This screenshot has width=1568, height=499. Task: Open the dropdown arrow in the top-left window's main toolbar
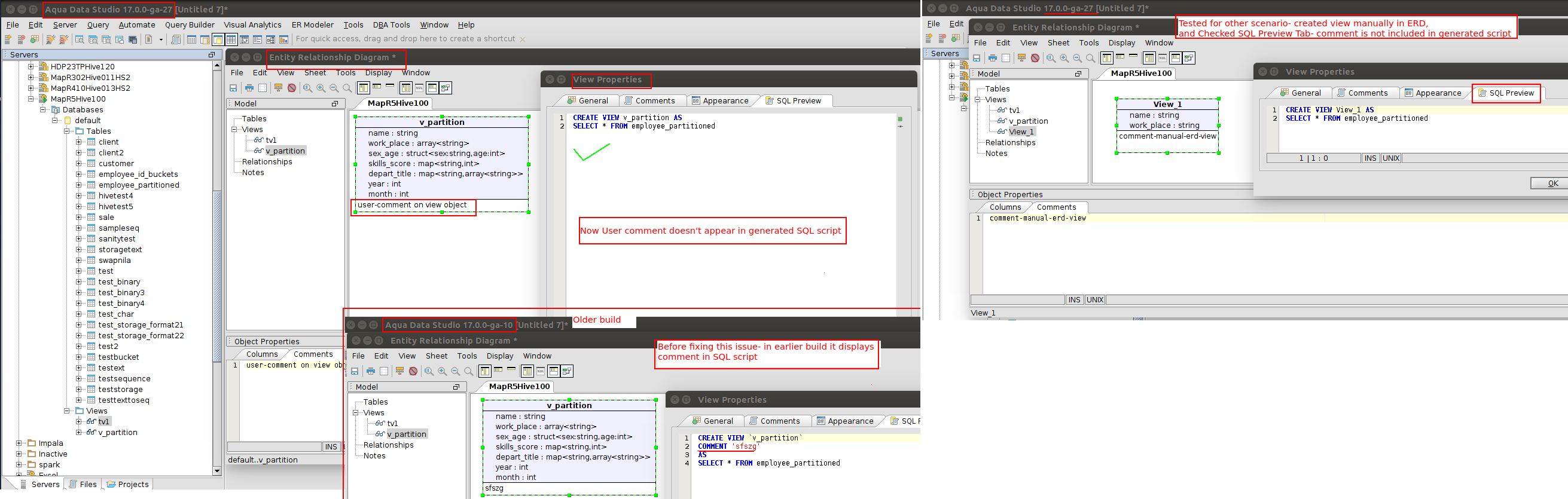tap(161, 39)
